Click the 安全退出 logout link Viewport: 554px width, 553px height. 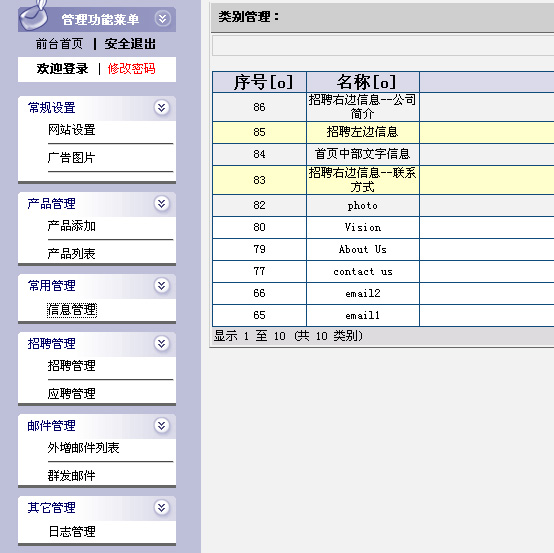(130, 44)
